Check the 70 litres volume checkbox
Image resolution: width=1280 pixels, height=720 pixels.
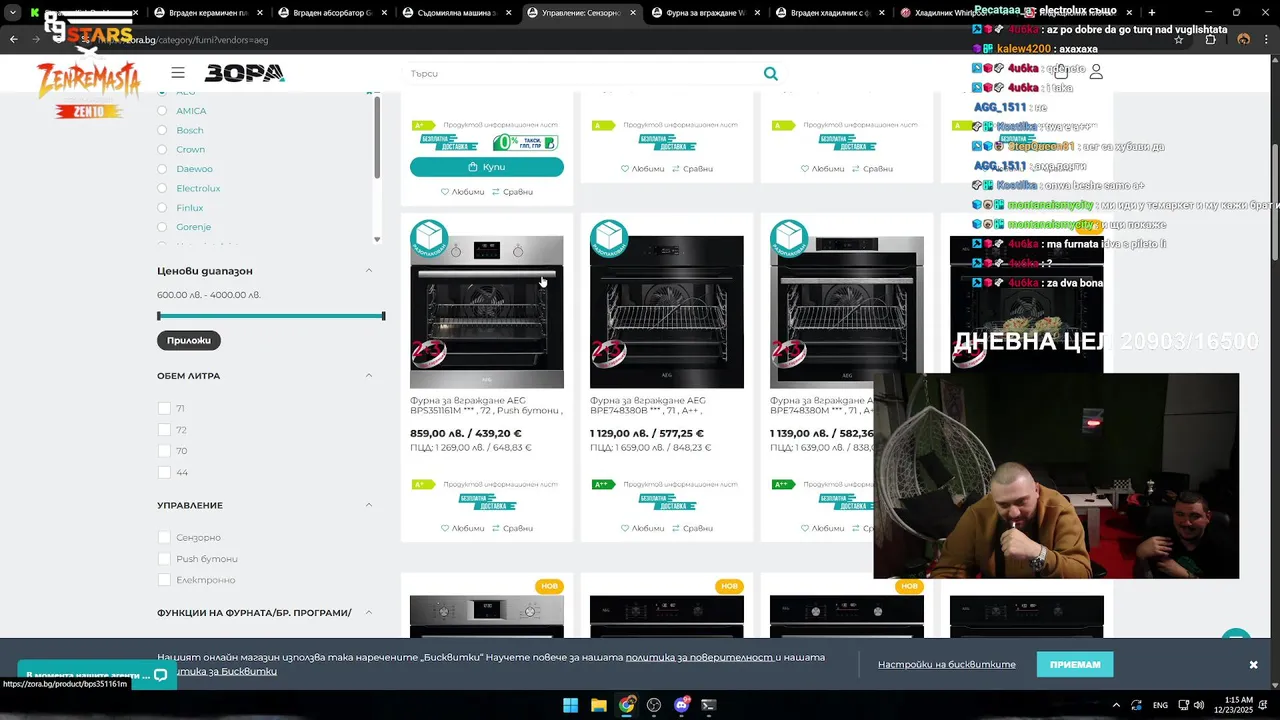(164, 451)
